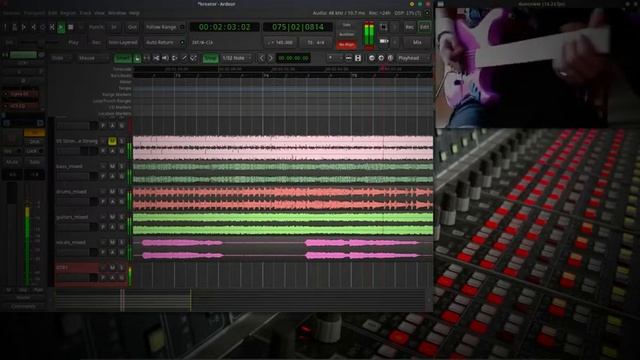Click the timecode clock 00:02:03:02
The image size is (640, 360).
coord(224,27)
